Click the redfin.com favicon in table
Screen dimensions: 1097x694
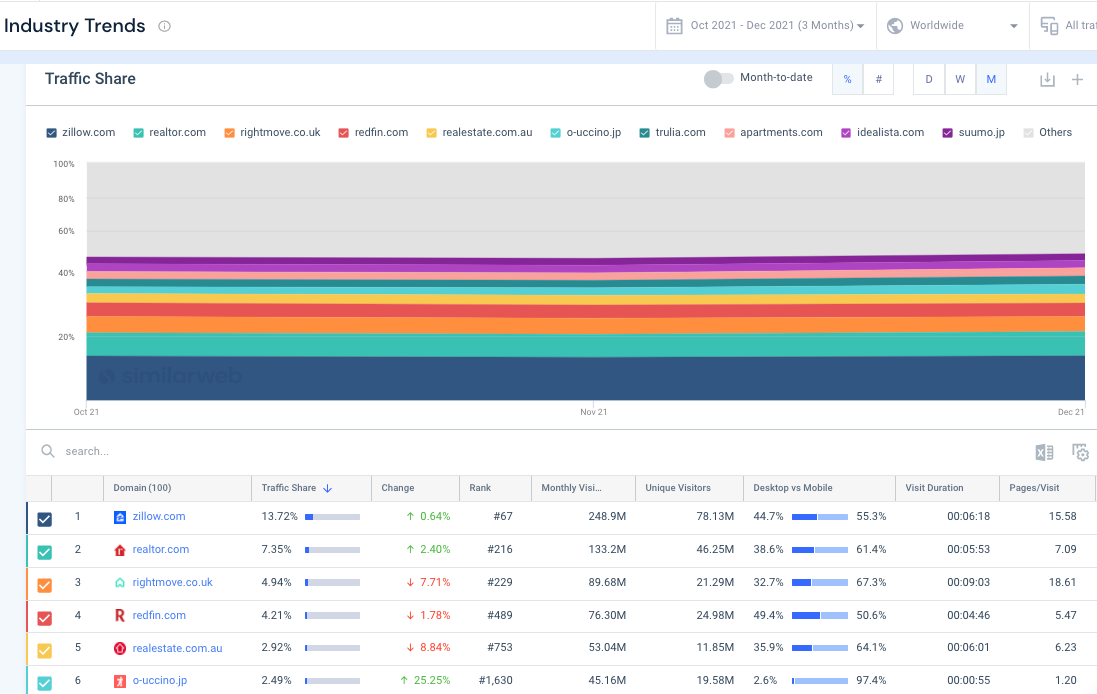click(x=120, y=616)
